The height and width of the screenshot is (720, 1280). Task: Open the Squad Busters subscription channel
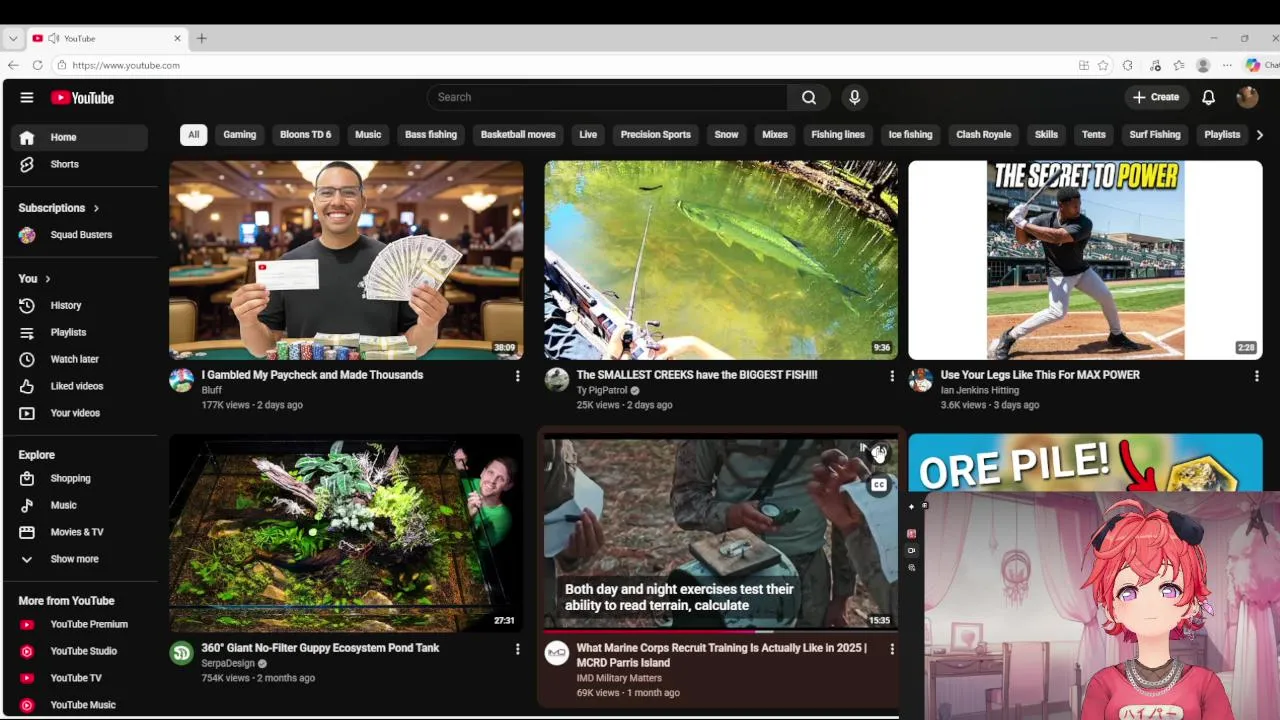pyautogui.click(x=80, y=235)
